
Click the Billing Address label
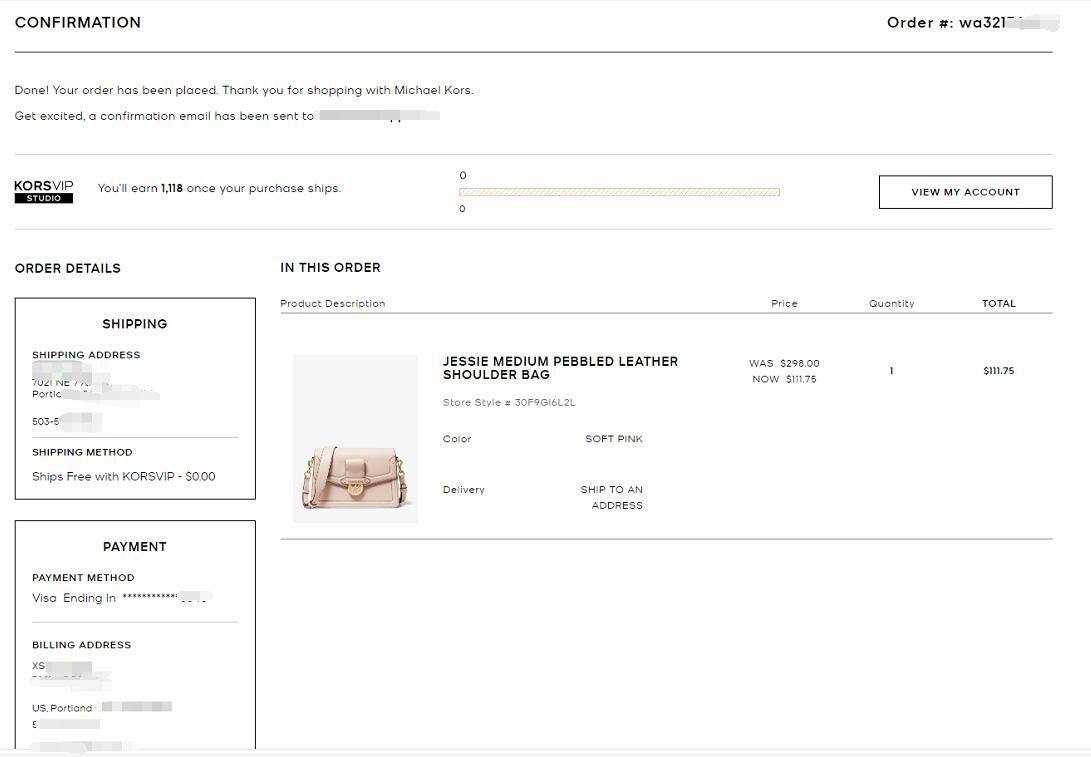click(81, 645)
